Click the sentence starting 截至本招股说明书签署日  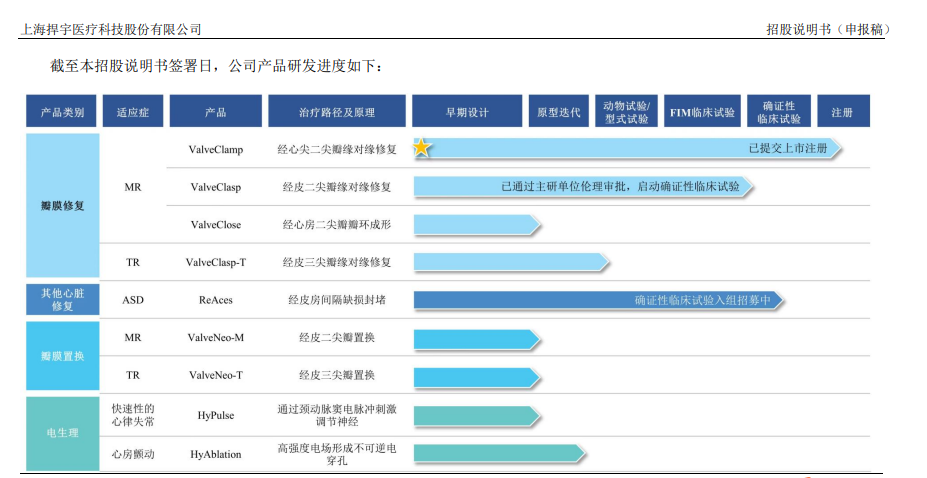coord(216,66)
